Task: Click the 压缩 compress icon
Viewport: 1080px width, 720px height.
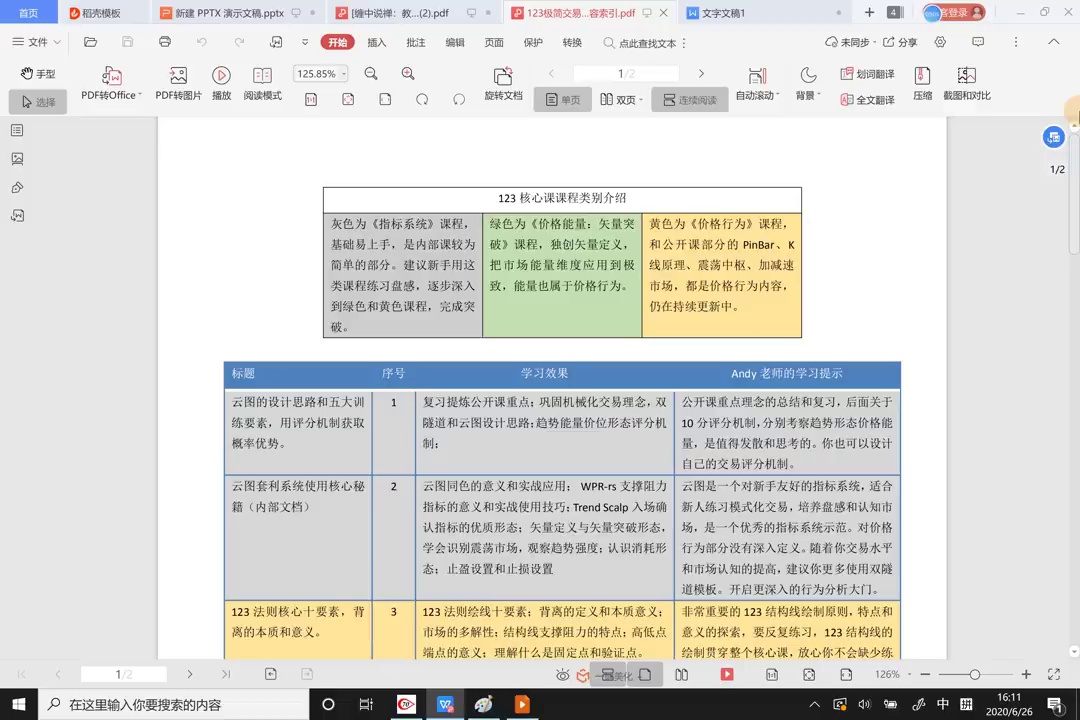Action: point(922,77)
